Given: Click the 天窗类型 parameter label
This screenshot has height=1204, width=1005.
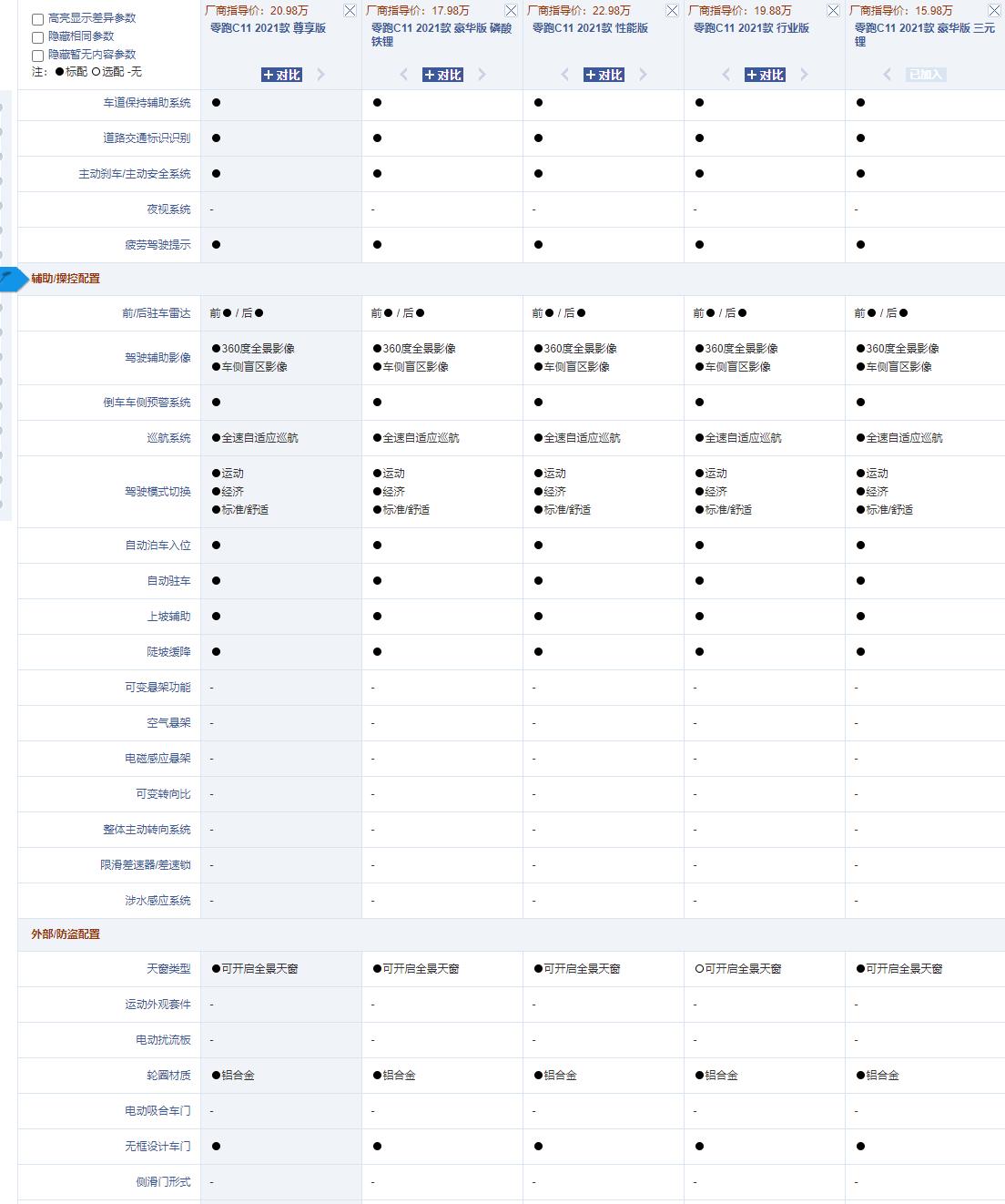Looking at the screenshot, I should (168, 969).
